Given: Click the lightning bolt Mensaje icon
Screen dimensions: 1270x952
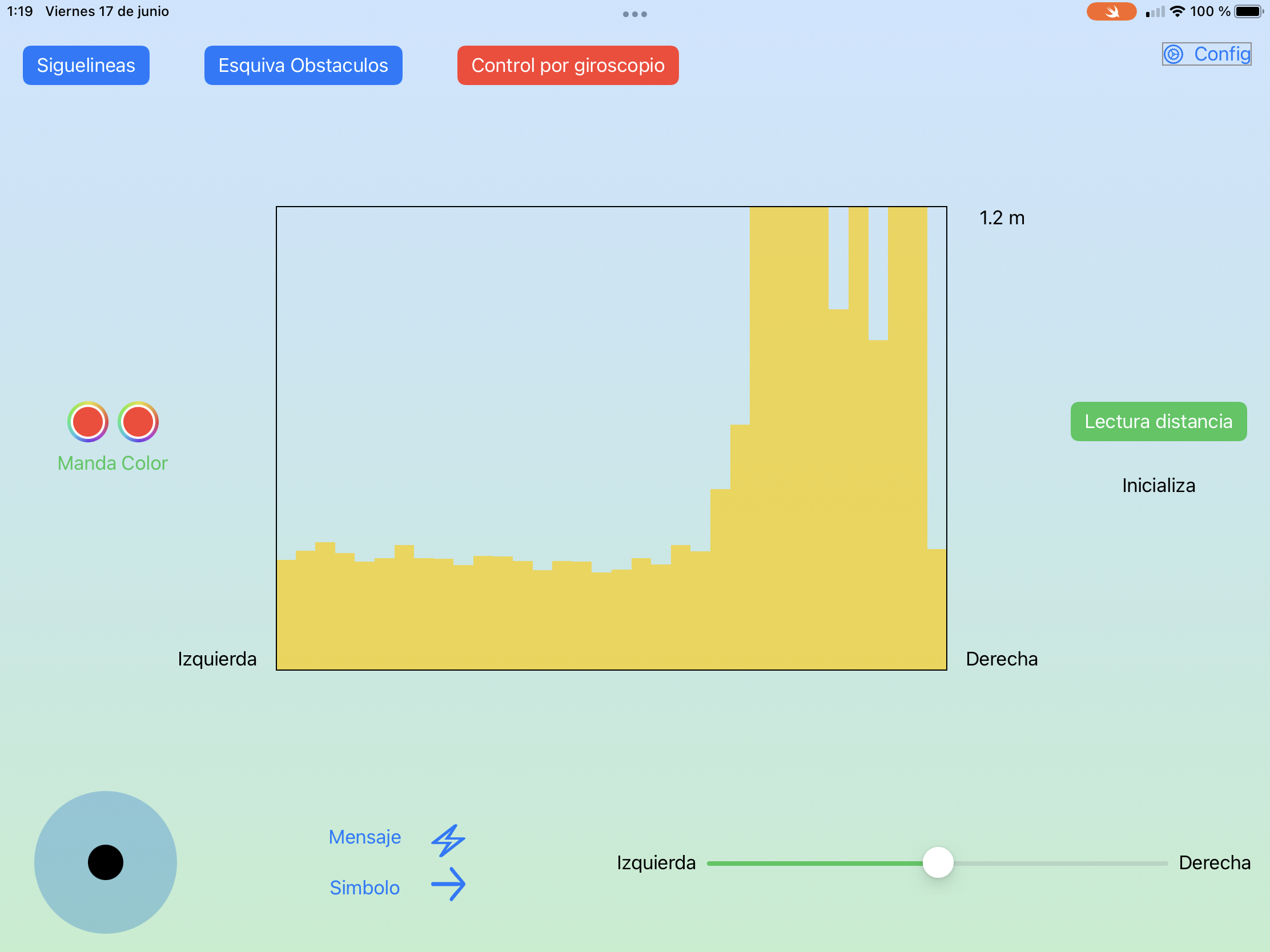Looking at the screenshot, I should point(448,840).
